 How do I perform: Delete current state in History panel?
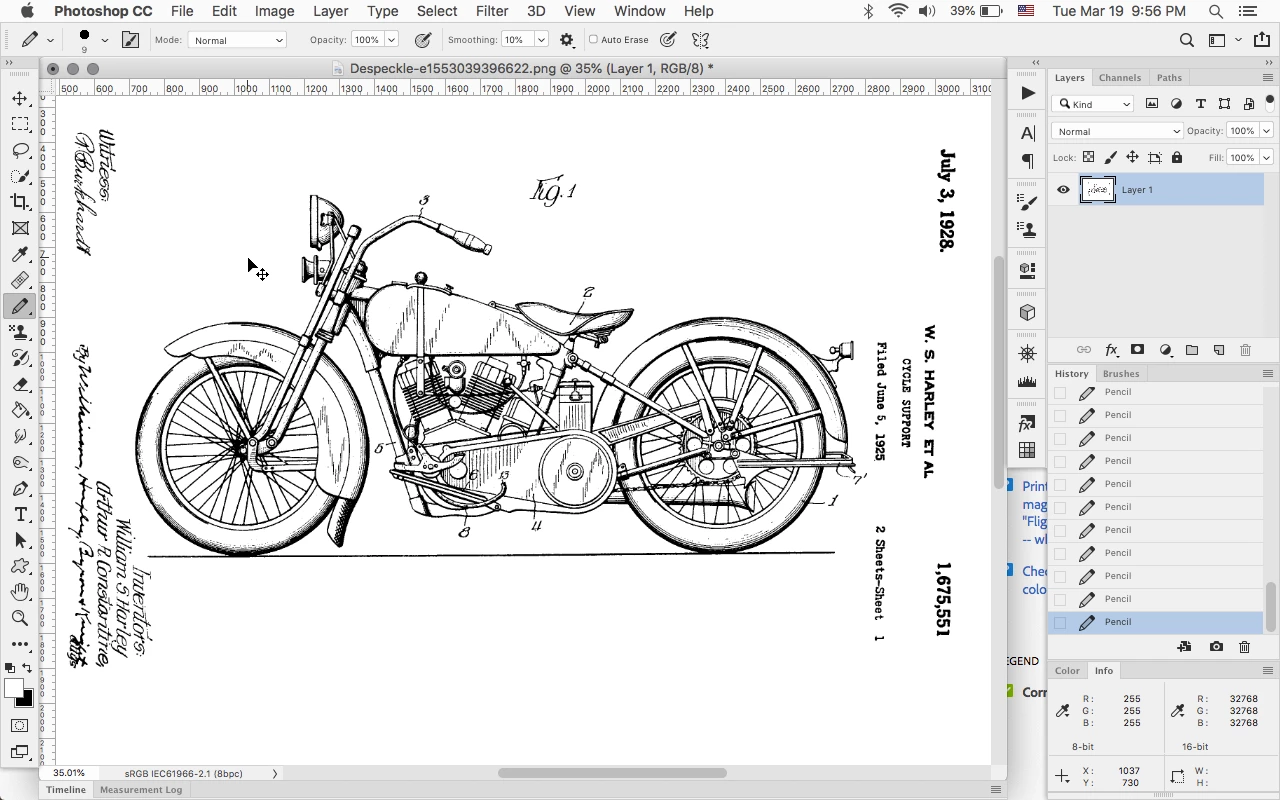click(x=1244, y=647)
